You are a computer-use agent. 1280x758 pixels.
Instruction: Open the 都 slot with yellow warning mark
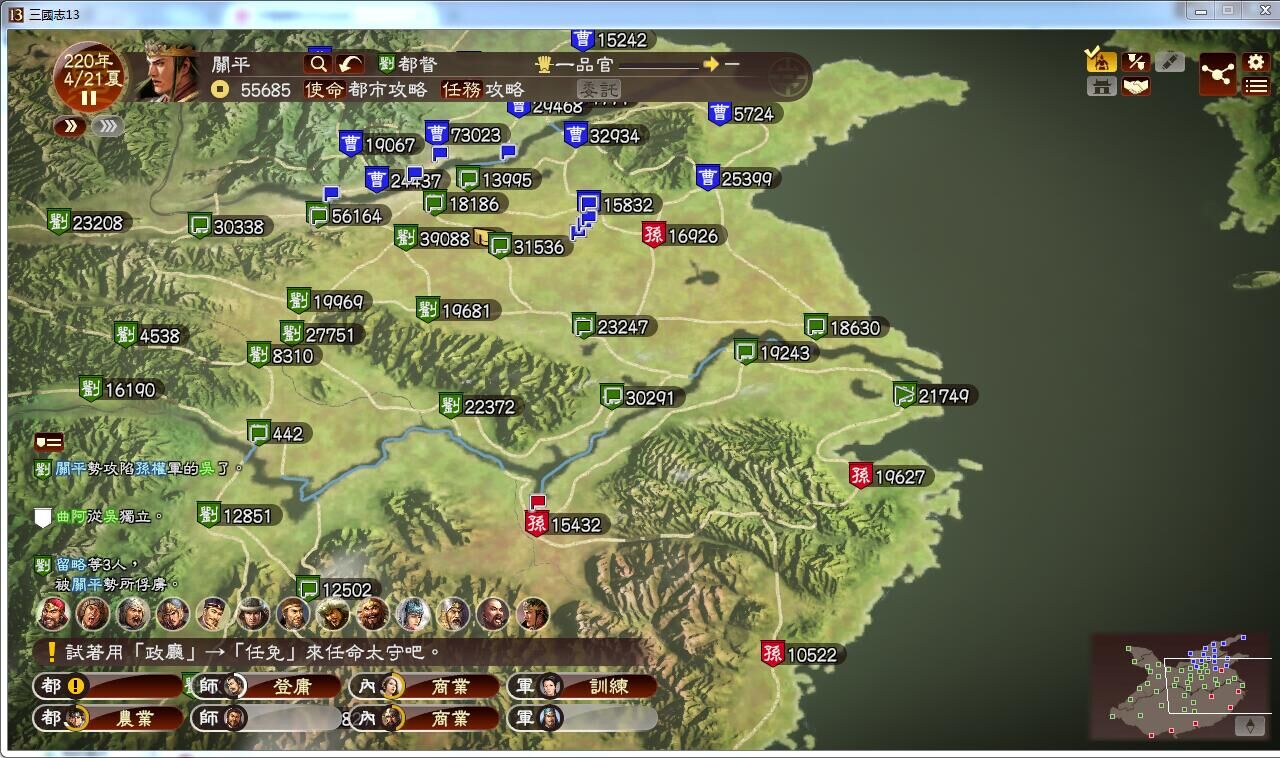tap(108, 686)
